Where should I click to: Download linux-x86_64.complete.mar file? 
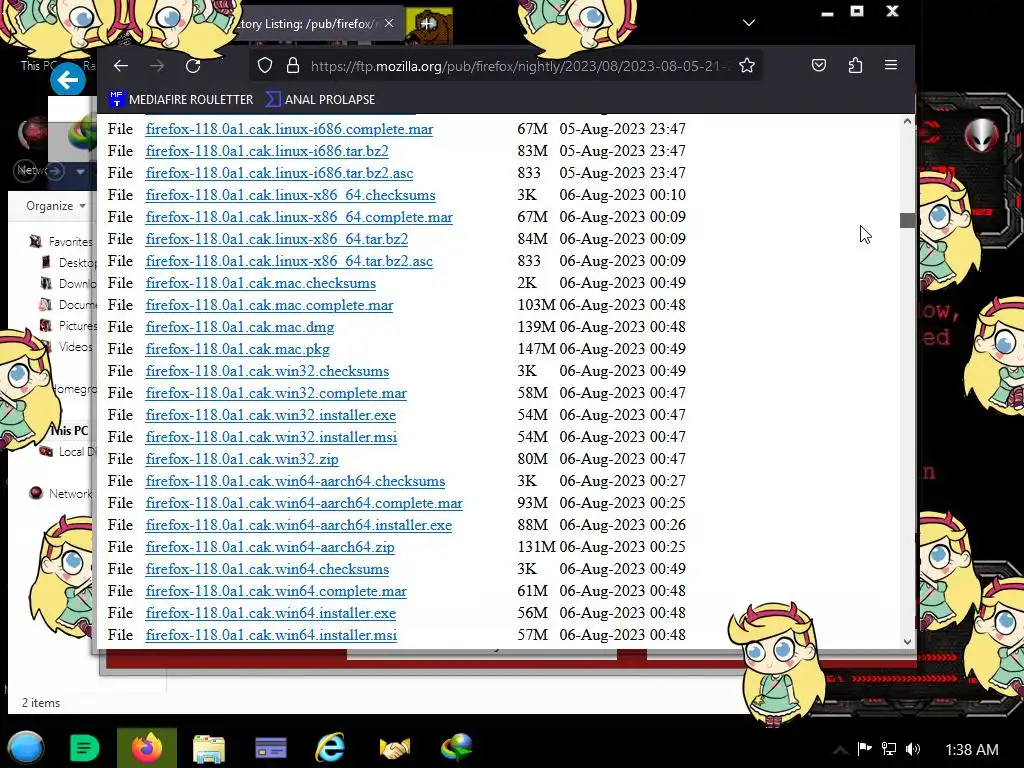pyautogui.click(x=299, y=217)
